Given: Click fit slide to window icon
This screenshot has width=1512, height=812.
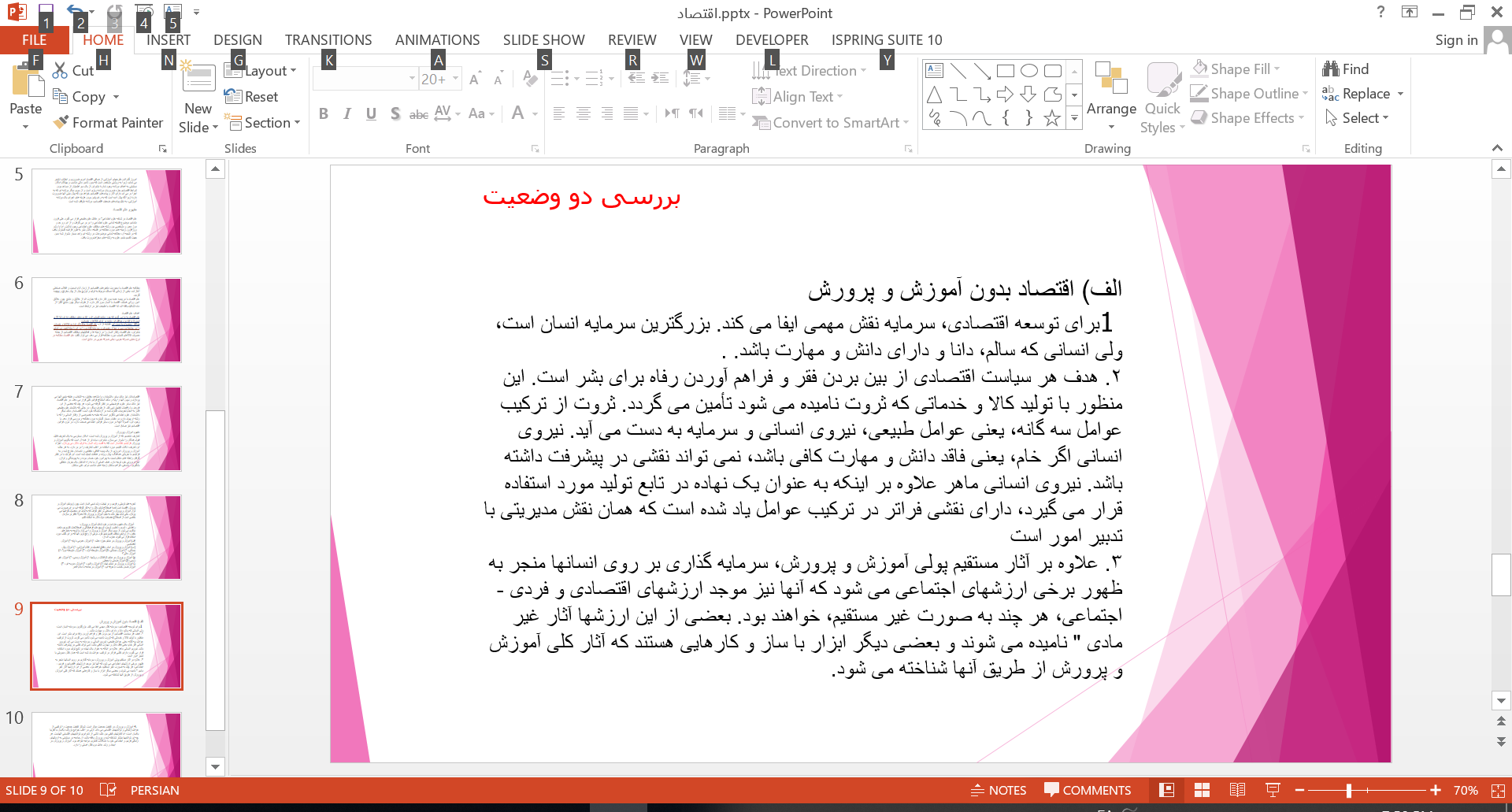Looking at the screenshot, I should coord(1498,790).
